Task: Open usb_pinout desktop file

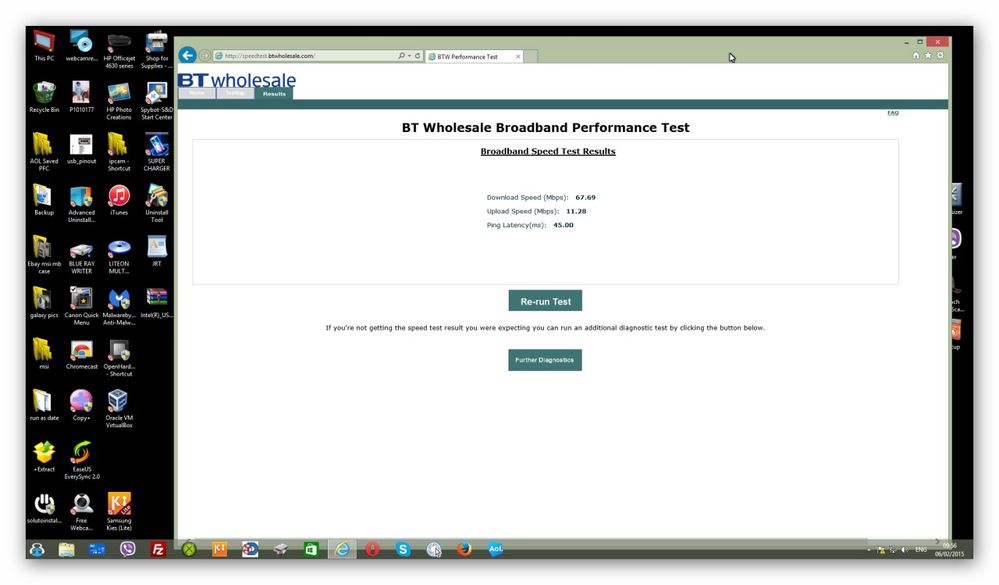Action: click(x=82, y=148)
